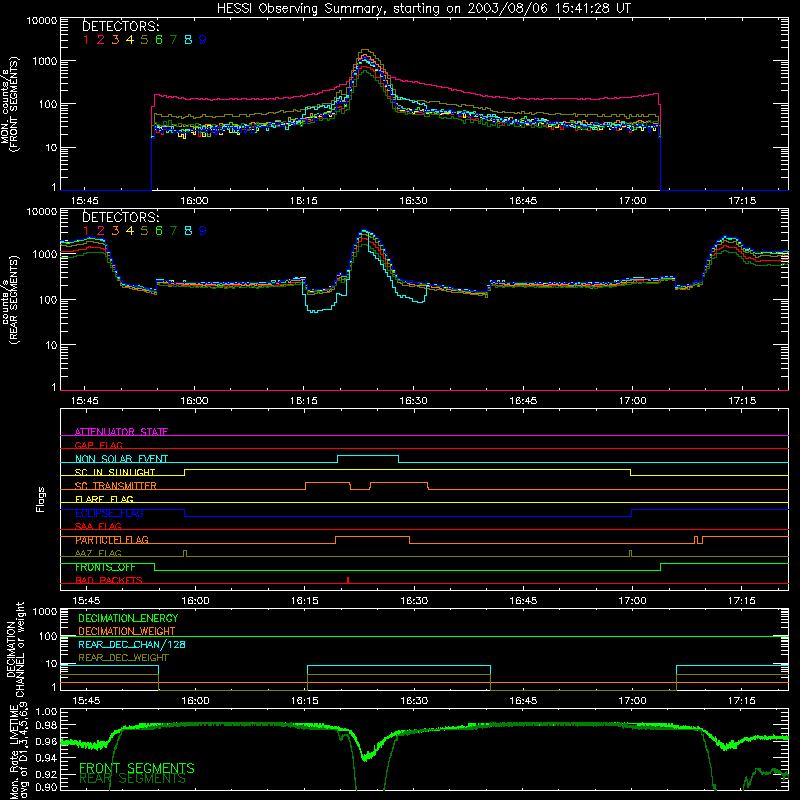Click the REAR_DEC_CHAN/128 legend entry
800x800 pixels.
coord(132,644)
